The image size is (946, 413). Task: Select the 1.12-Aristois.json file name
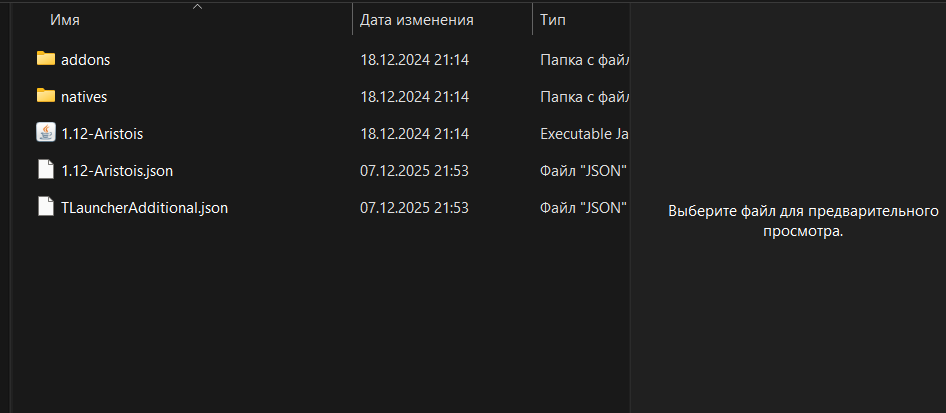(117, 171)
